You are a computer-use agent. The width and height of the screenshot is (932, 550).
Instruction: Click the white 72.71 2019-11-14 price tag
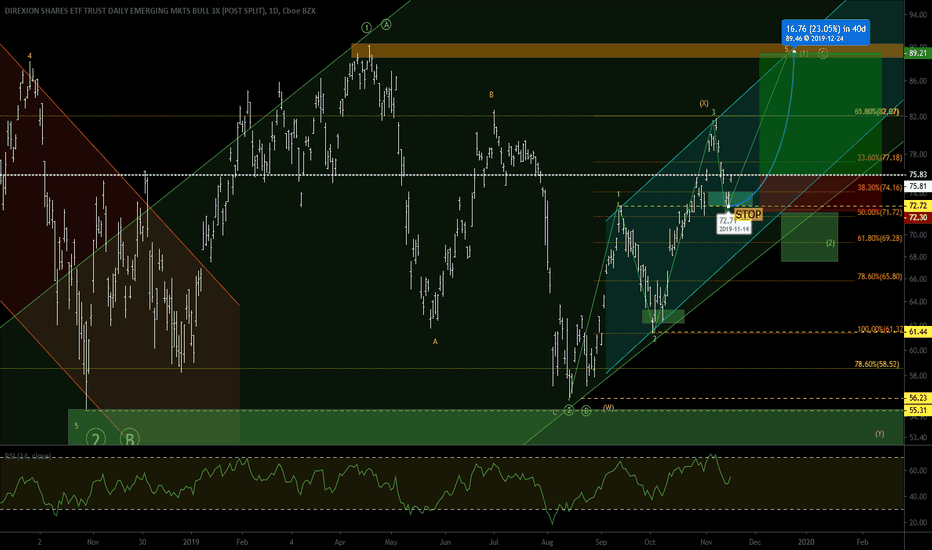tap(733, 225)
